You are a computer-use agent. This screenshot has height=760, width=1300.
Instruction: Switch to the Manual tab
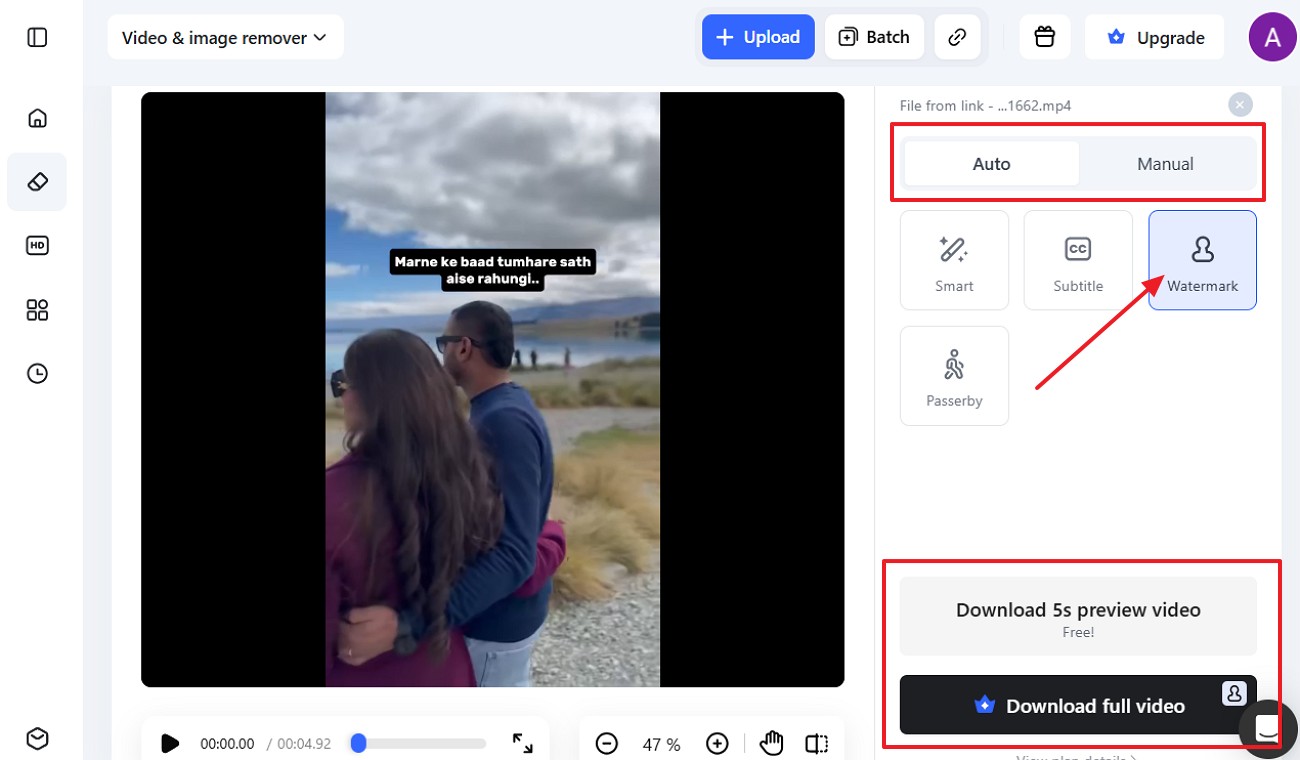tap(1165, 164)
